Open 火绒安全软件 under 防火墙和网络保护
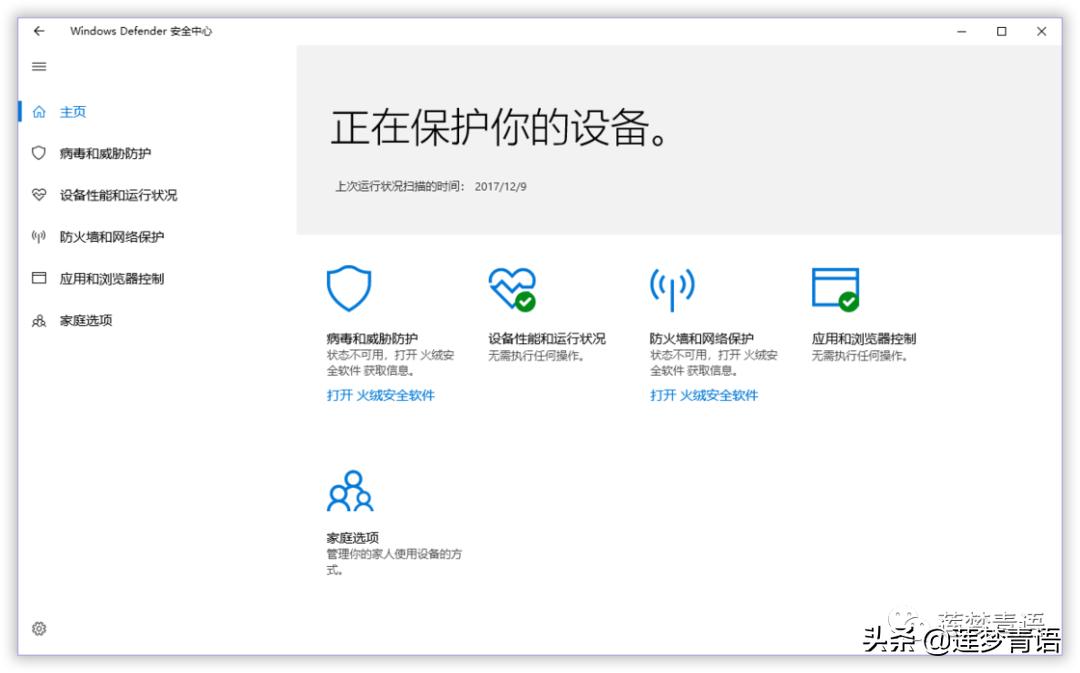Viewport: 1080px width, 673px height. (703, 395)
